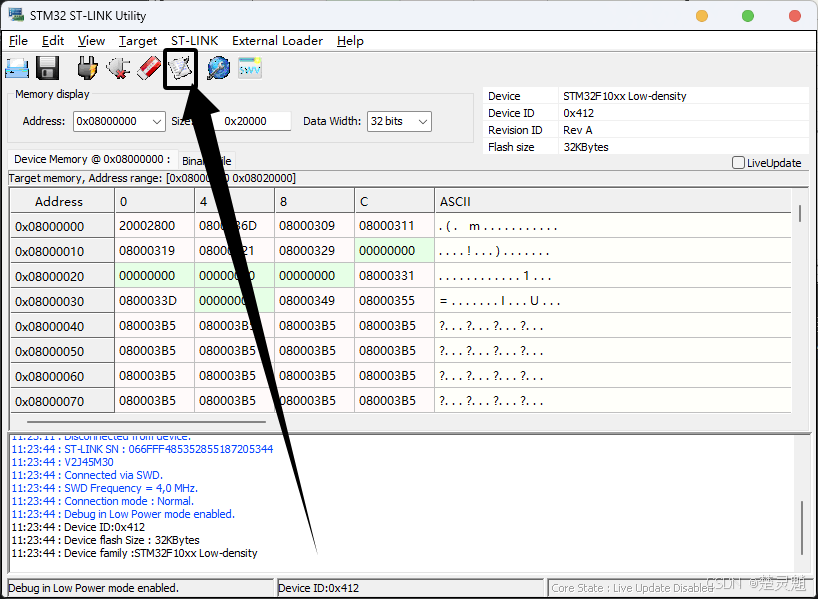Viewport: 818px width, 599px height.
Task: Open the ST-LINK menu
Action: 195,41
